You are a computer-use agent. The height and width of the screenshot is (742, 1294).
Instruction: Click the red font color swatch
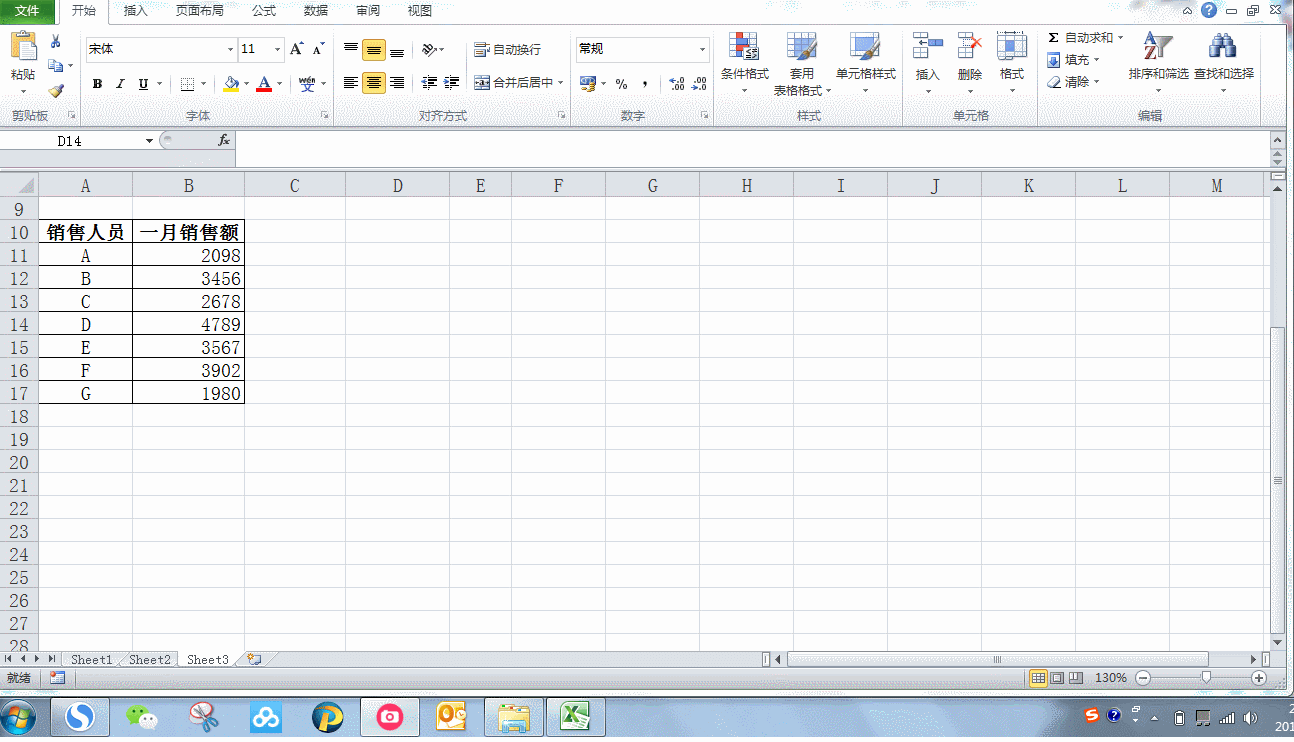pyautogui.click(x=264, y=84)
